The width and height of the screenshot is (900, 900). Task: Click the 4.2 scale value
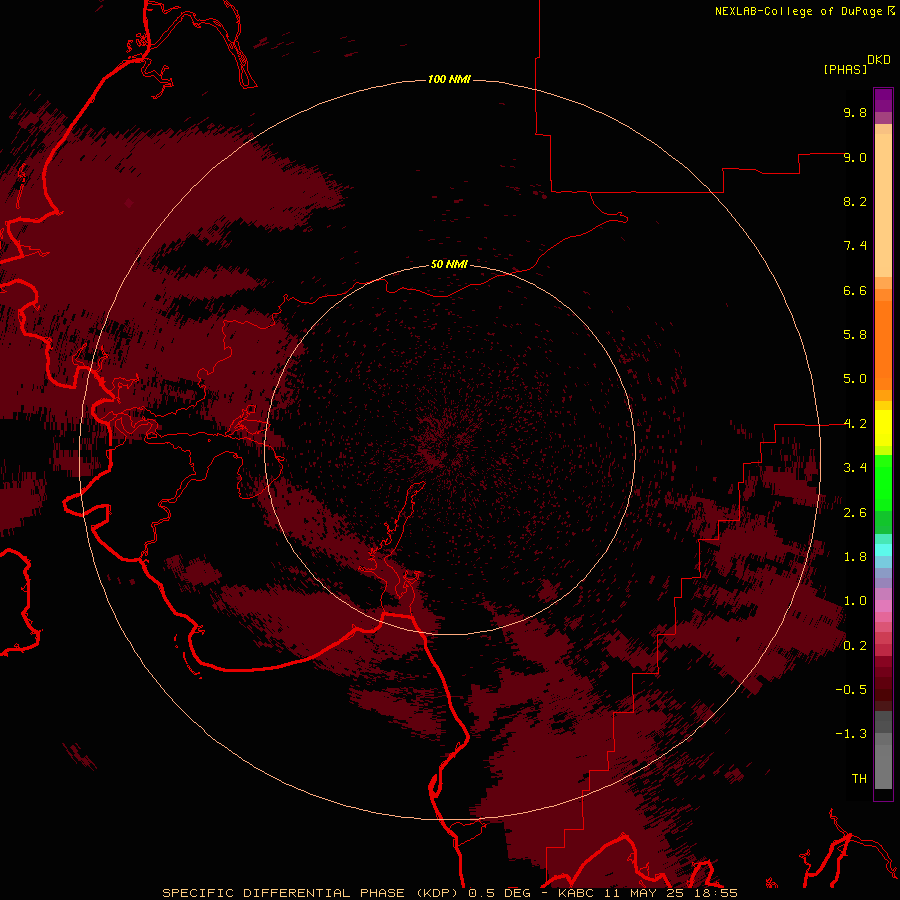[855, 424]
